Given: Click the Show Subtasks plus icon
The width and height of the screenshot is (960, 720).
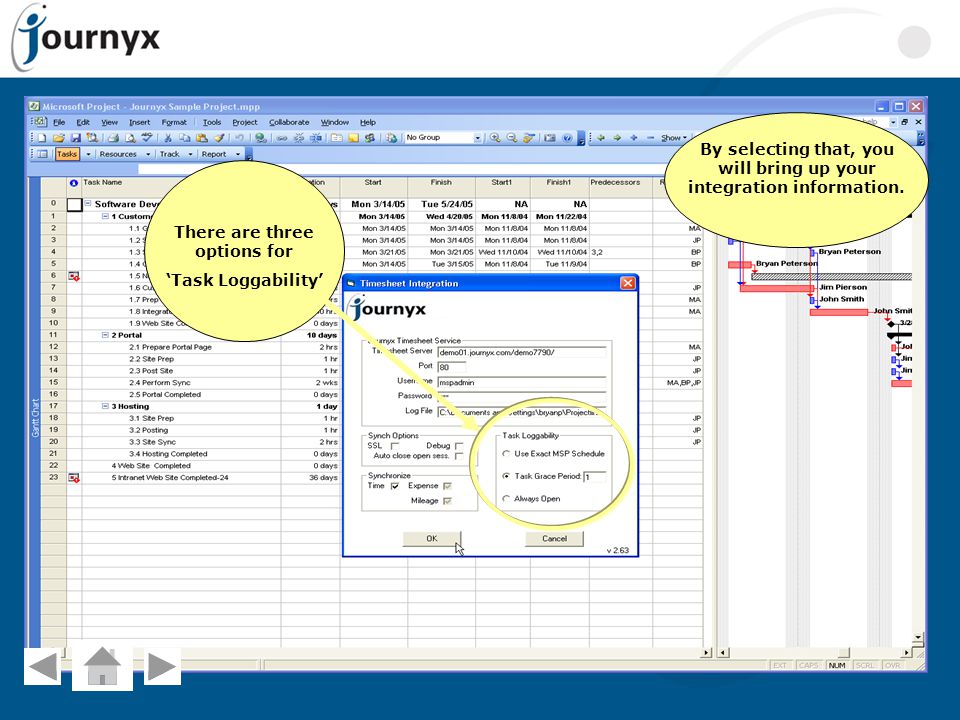Looking at the screenshot, I should (x=634, y=138).
